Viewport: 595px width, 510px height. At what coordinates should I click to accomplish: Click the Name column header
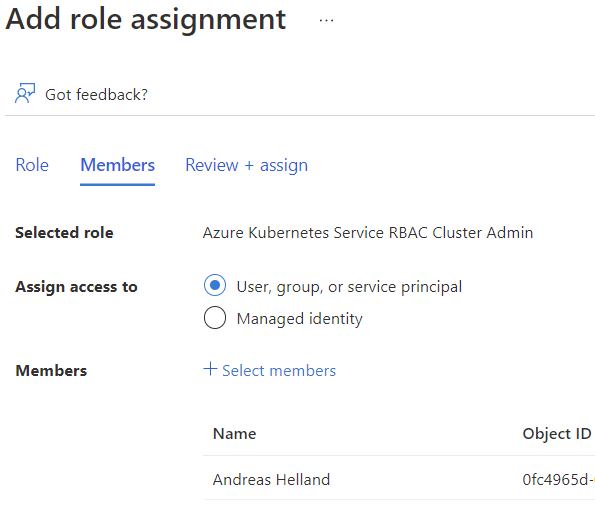point(235,434)
